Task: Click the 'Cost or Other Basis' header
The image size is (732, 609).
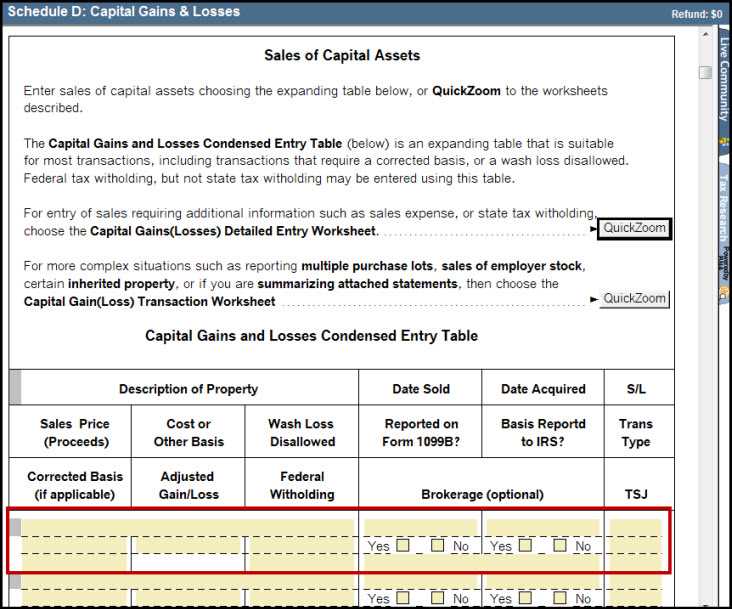Action: [189, 433]
